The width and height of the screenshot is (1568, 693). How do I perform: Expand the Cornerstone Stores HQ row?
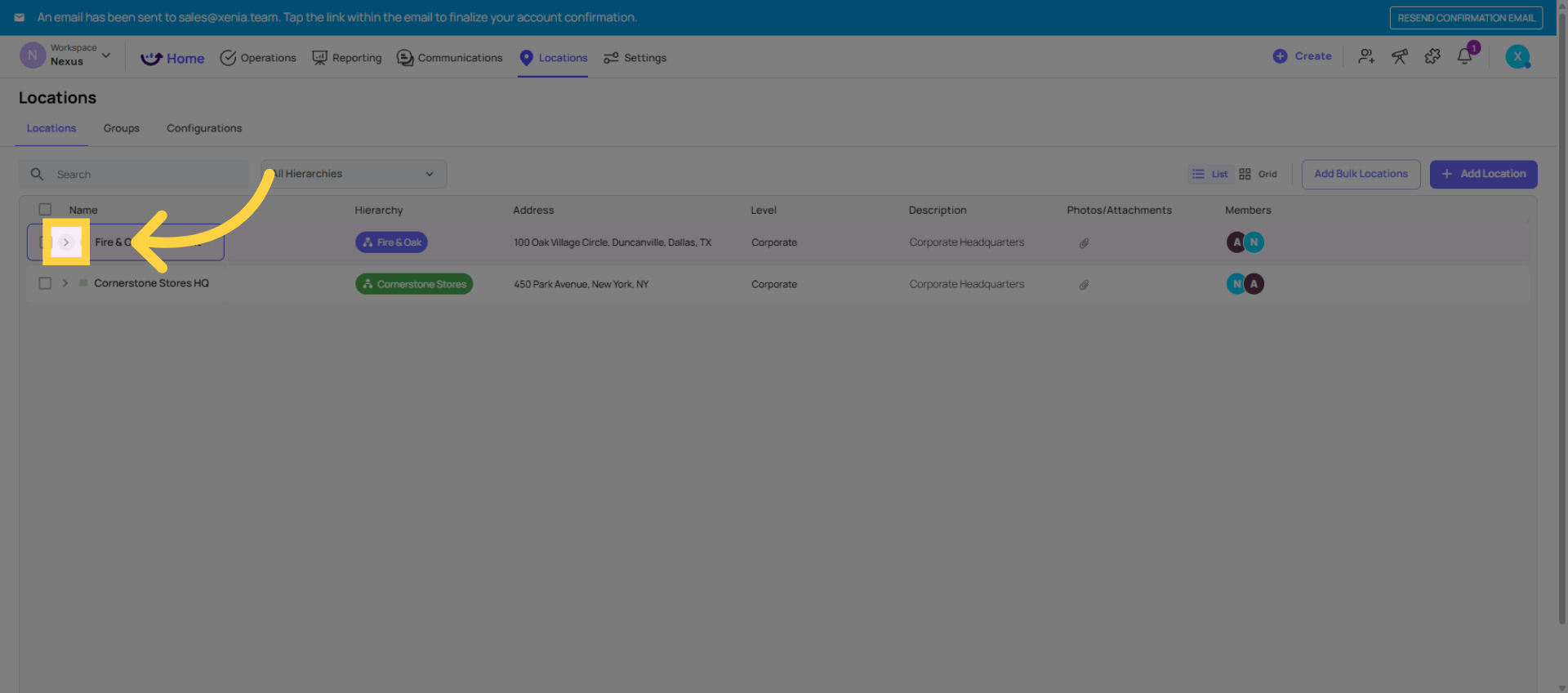click(65, 283)
